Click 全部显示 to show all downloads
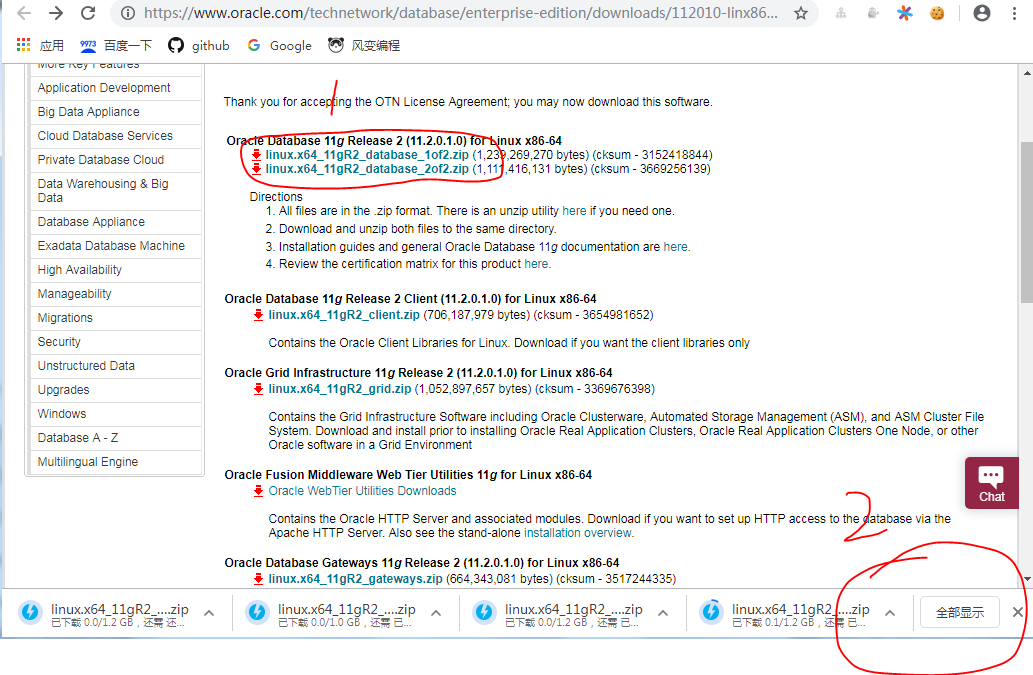Image resolution: width=1033 pixels, height=675 pixels. point(960,613)
